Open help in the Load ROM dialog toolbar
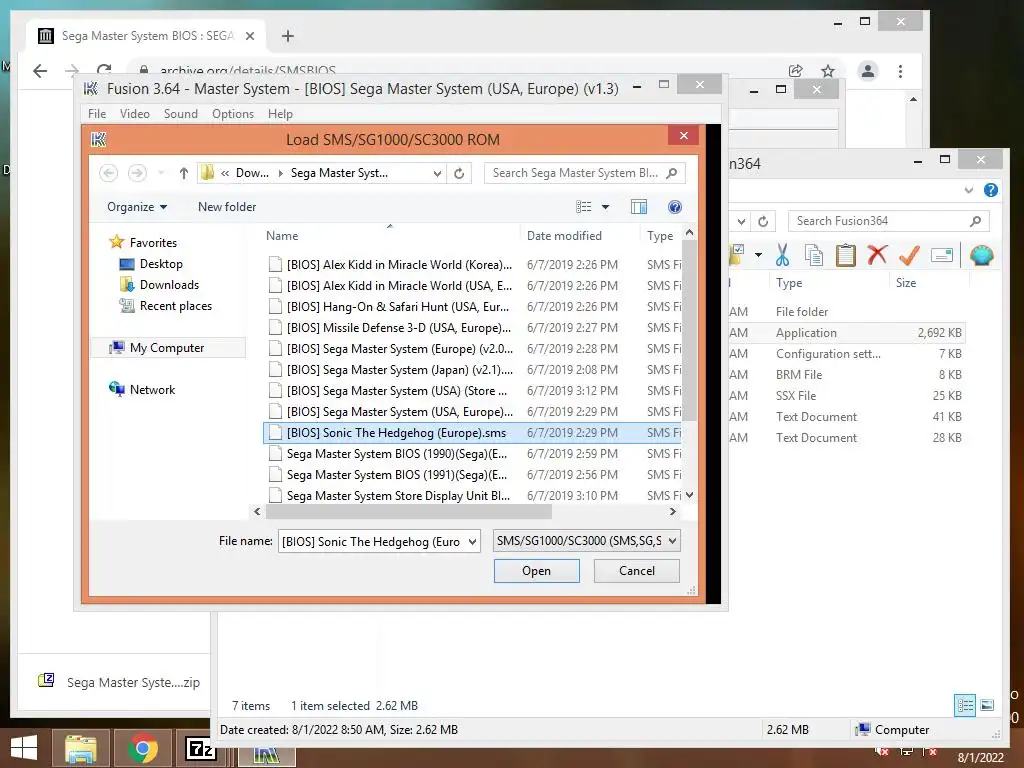Image resolution: width=1024 pixels, height=768 pixels. tap(675, 207)
